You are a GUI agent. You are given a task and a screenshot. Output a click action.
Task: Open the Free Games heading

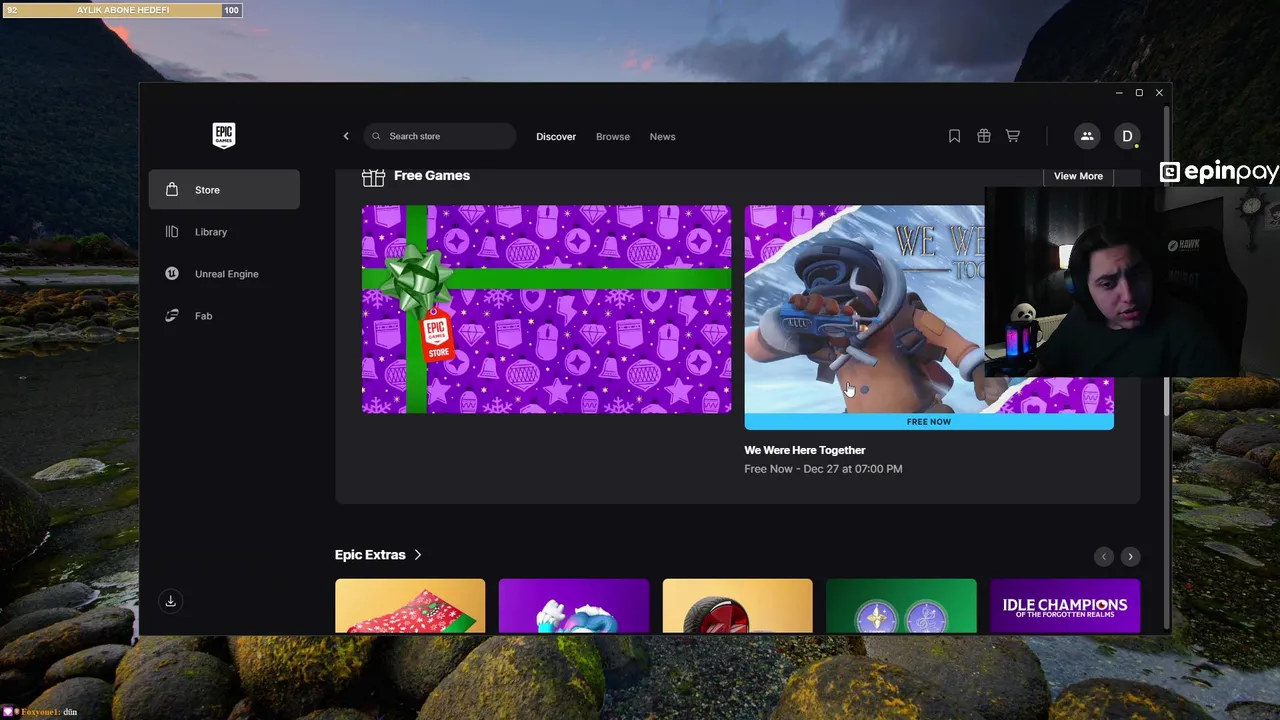click(x=432, y=176)
